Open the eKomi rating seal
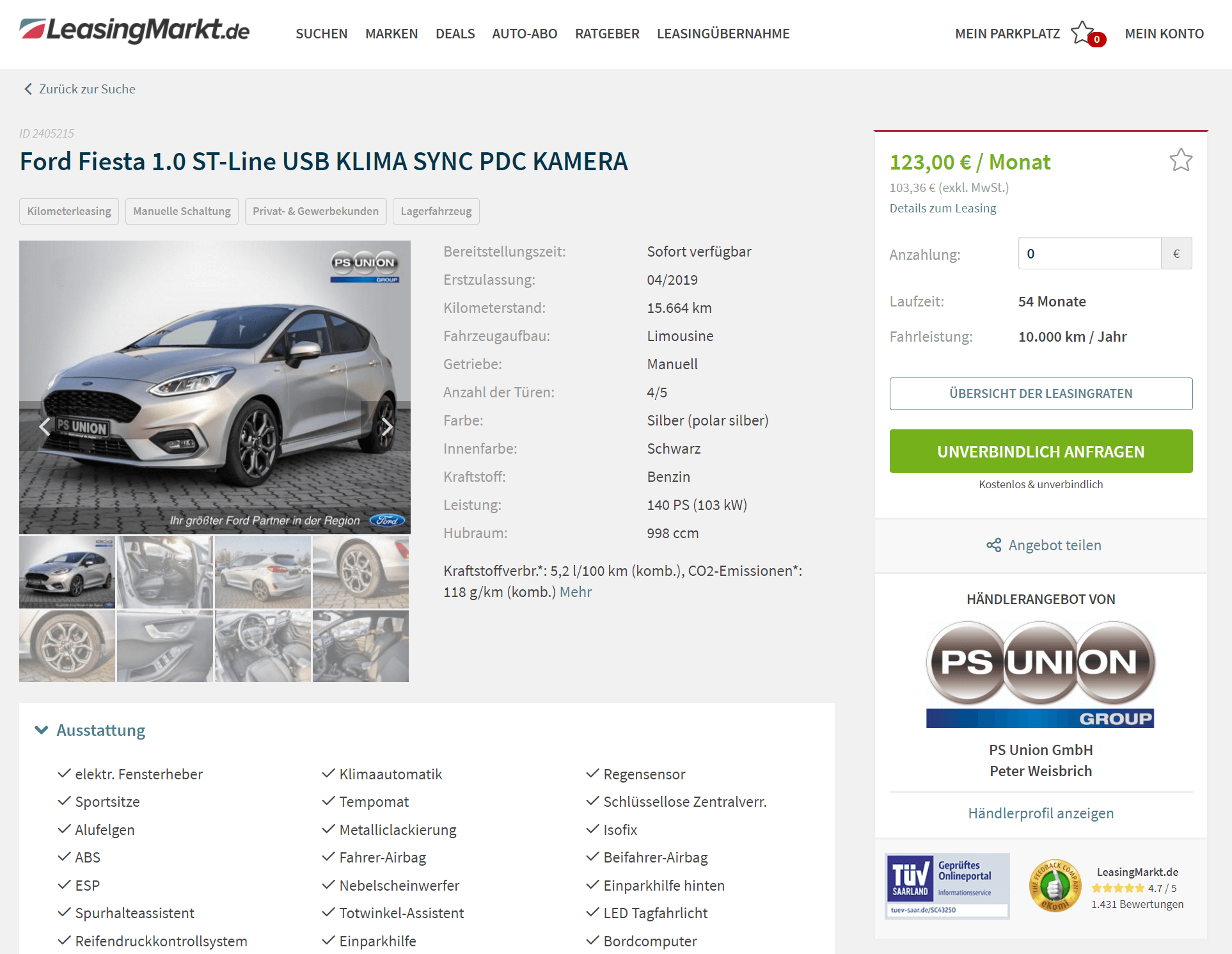Image resolution: width=1232 pixels, height=954 pixels. (1054, 886)
